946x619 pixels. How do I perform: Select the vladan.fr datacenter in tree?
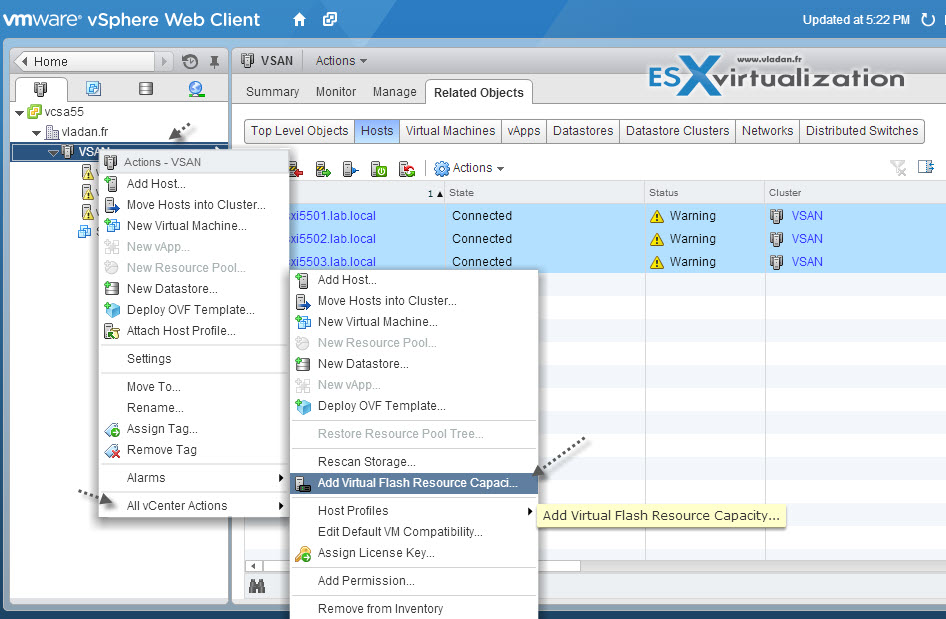[x=84, y=132]
